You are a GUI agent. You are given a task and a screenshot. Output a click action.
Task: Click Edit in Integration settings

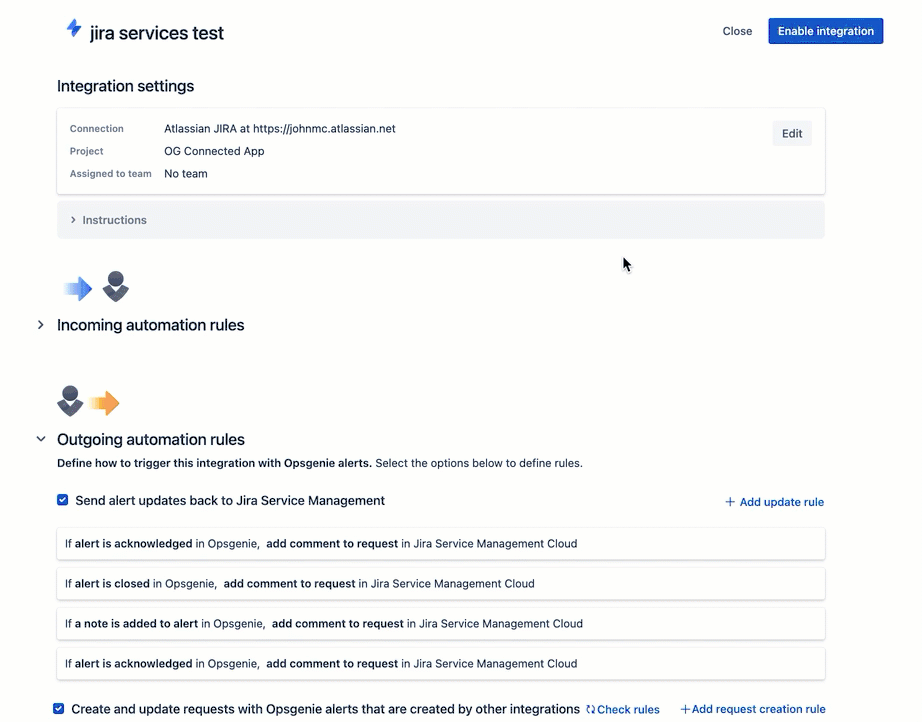click(x=792, y=133)
